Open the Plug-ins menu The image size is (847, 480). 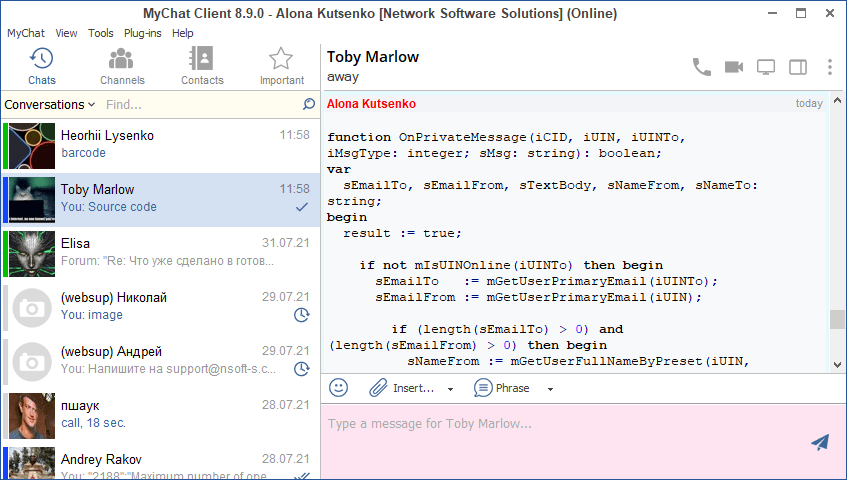pyautogui.click(x=143, y=33)
